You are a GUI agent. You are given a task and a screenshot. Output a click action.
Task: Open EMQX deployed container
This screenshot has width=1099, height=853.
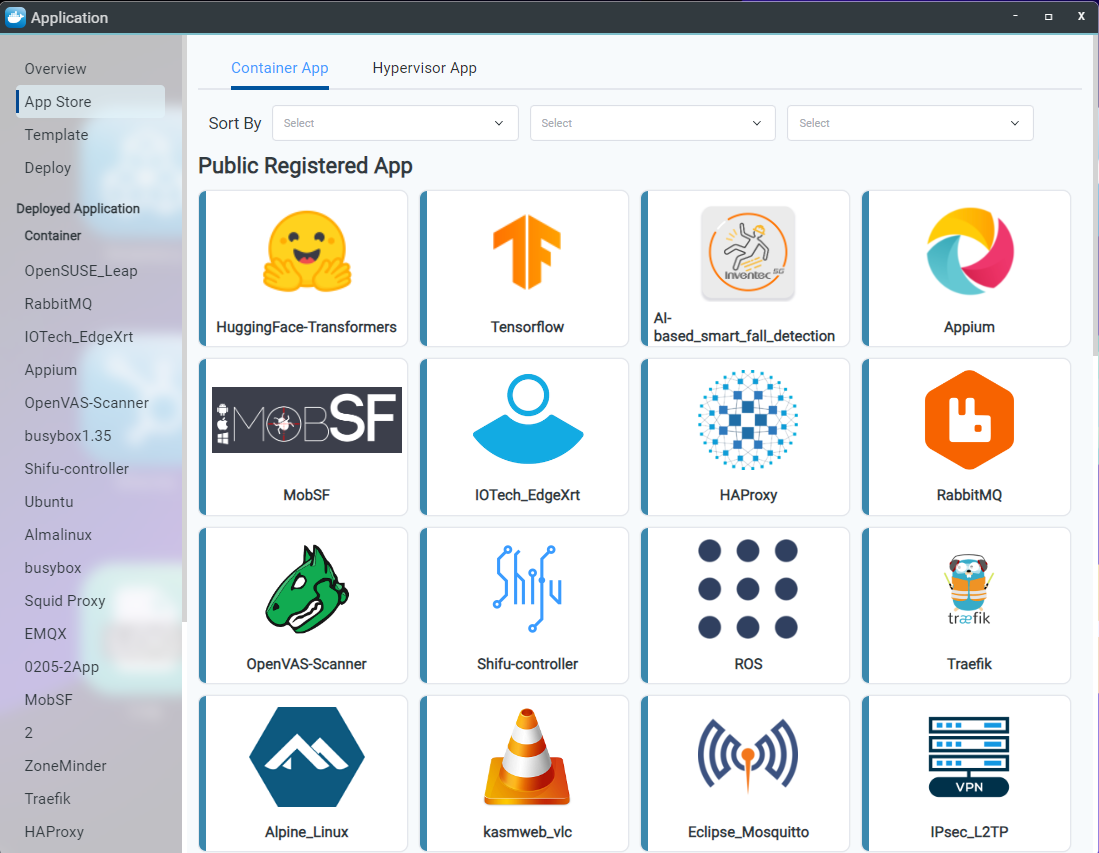[x=46, y=634]
